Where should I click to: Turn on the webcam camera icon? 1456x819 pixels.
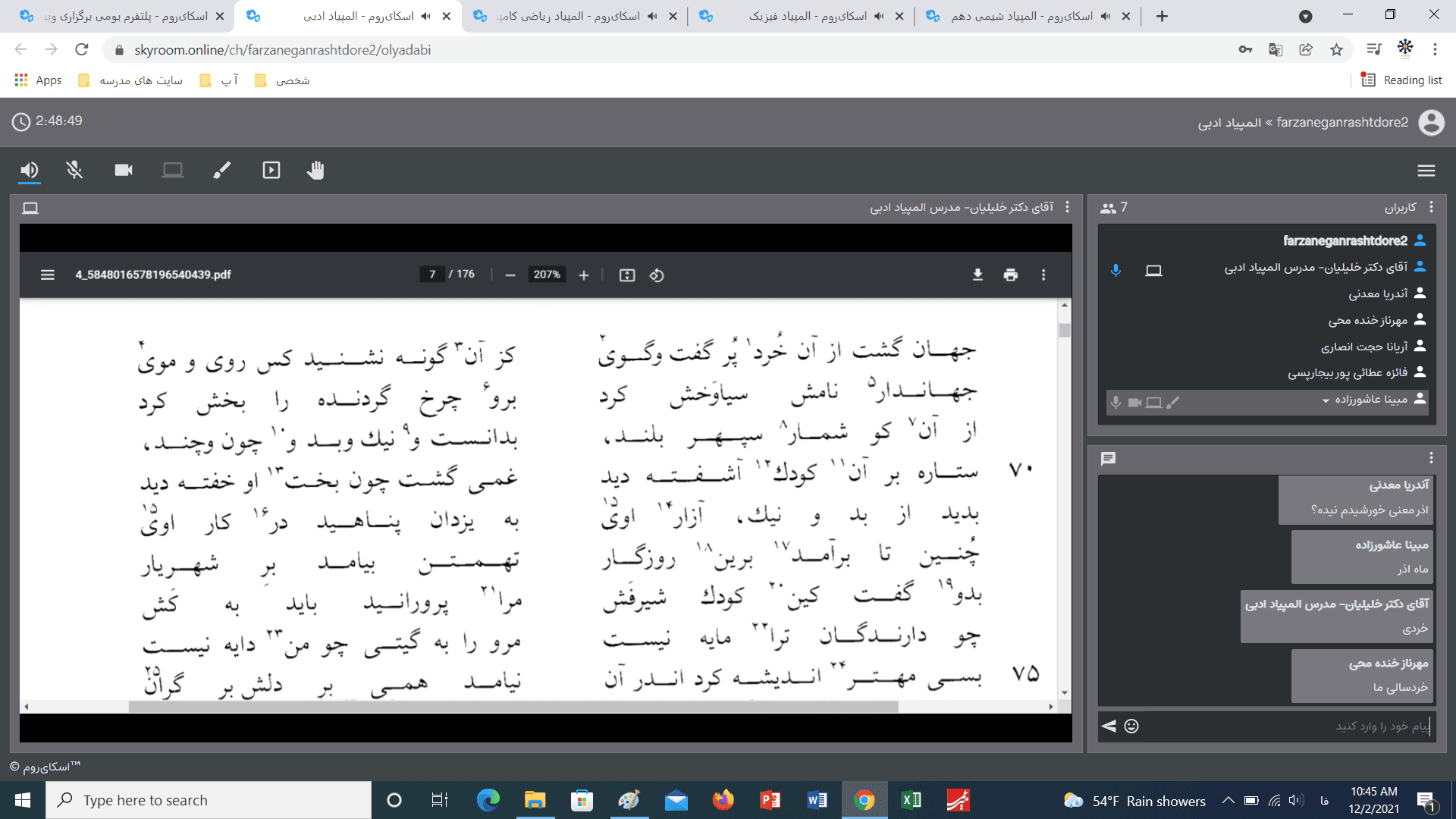click(x=124, y=170)
